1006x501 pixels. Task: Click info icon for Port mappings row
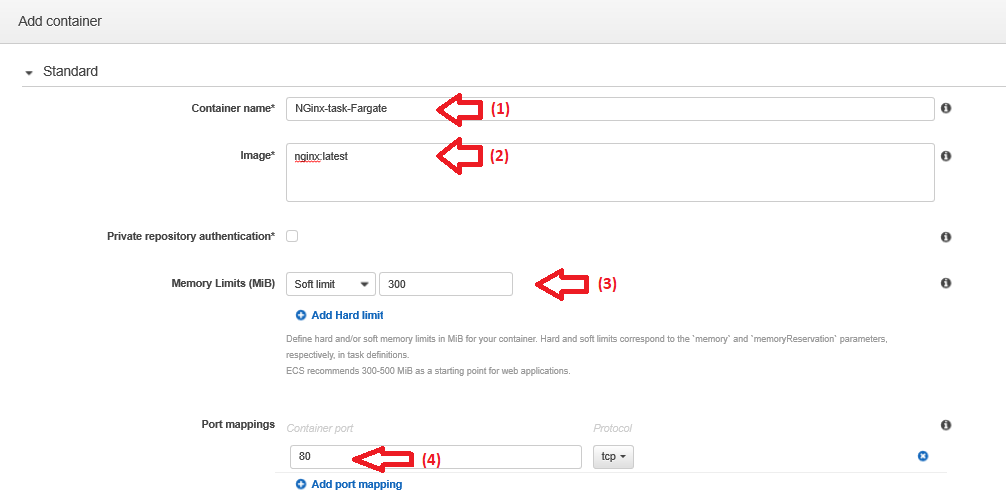click(x=945, y=425)
